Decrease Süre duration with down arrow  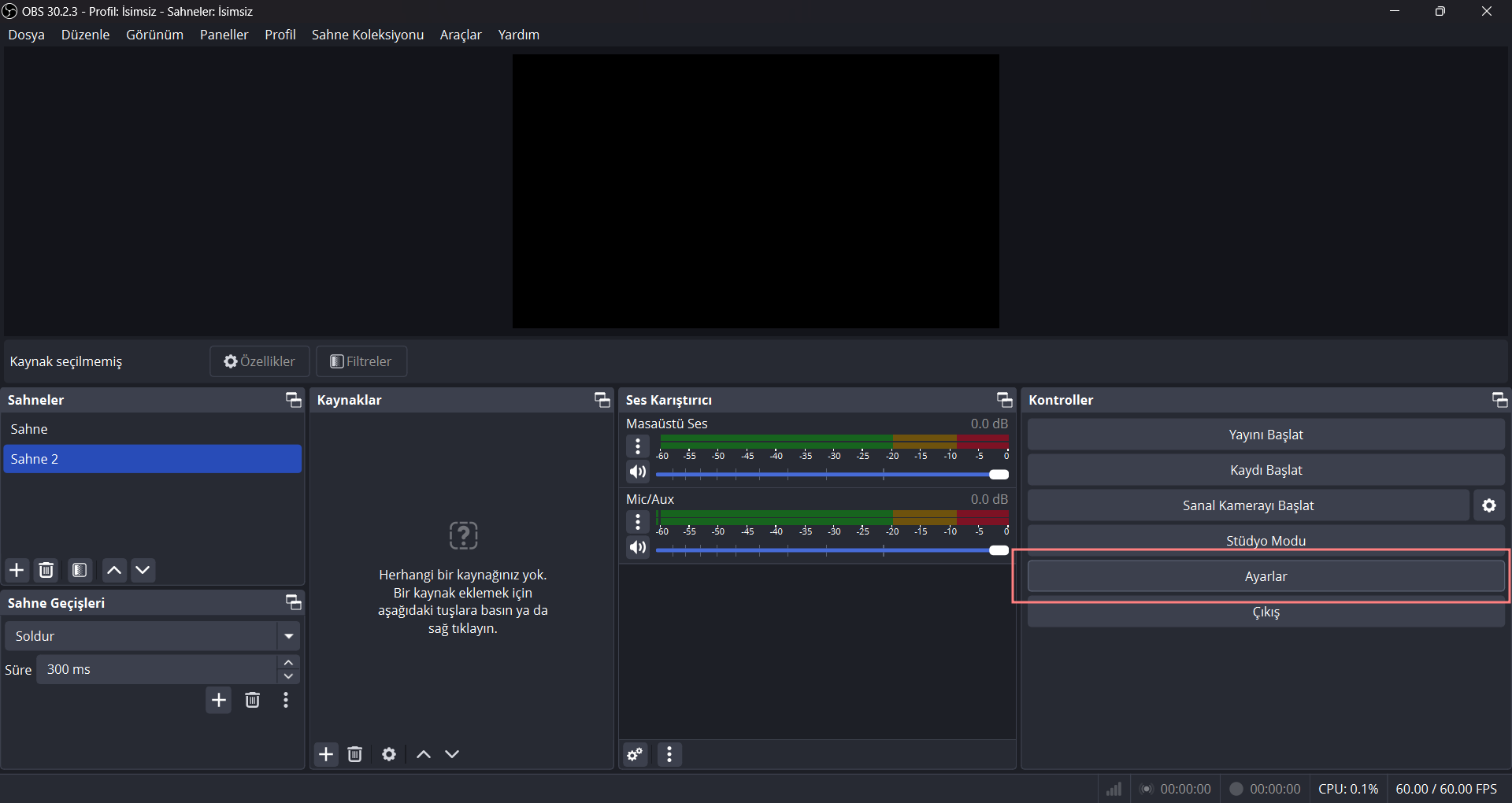[289, 677]
